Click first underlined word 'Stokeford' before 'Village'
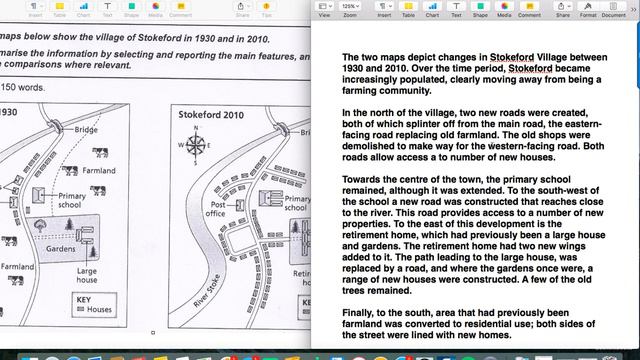Viewport: 640px width, 360px height. 512,58
